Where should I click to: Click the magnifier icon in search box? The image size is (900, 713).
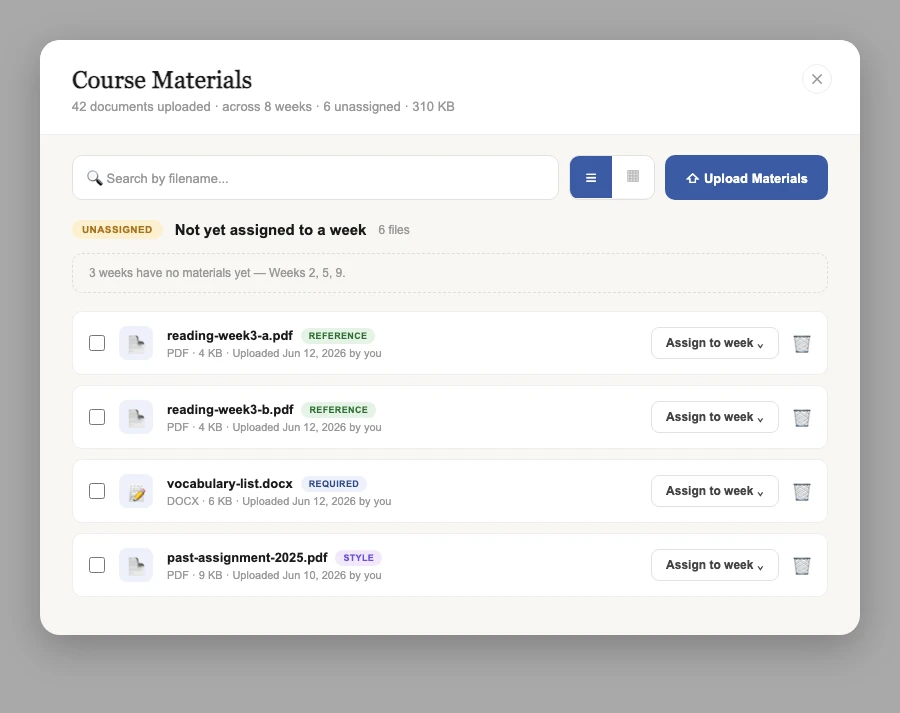(94, 178)
